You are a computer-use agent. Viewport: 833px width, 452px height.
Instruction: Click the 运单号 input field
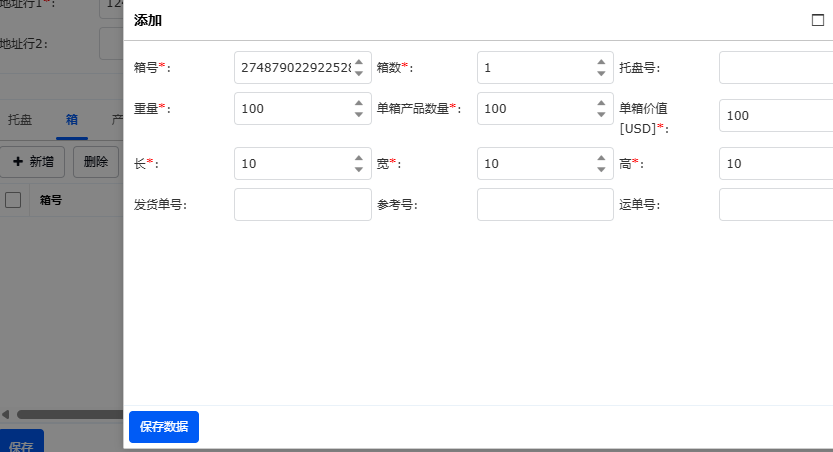[776, 205]
